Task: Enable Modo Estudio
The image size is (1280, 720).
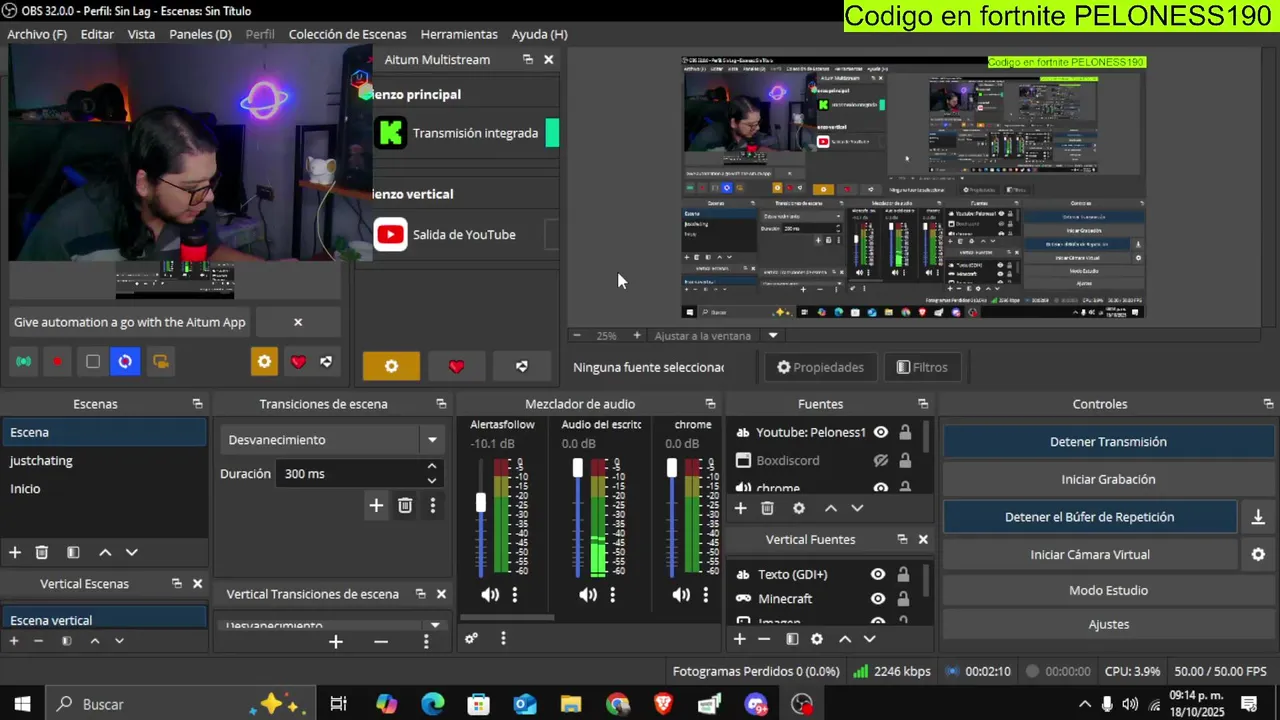Action: tap(1108, 591)
